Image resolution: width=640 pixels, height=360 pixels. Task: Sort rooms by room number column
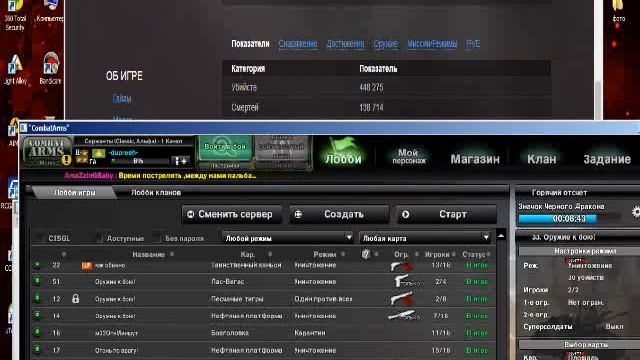pyautogui.click(x=64, y=254)
